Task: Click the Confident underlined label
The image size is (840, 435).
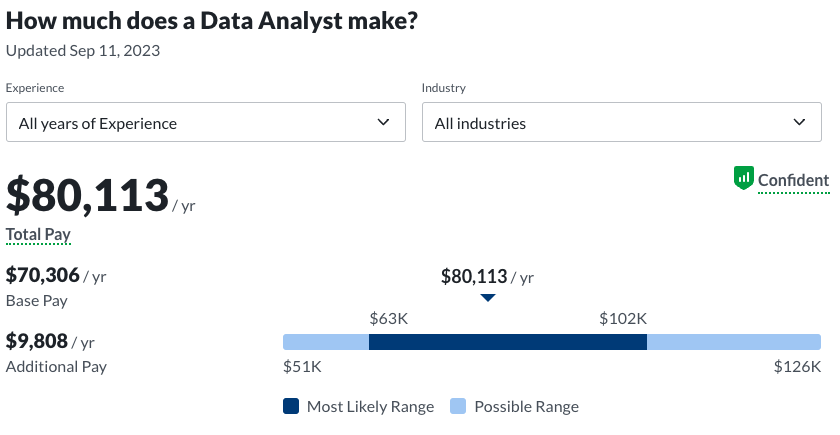Action: point(793,180)
